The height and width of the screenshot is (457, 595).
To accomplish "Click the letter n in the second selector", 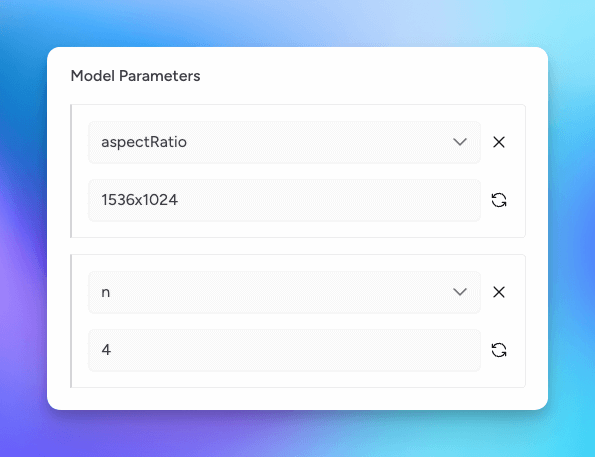I will point(105,293).
